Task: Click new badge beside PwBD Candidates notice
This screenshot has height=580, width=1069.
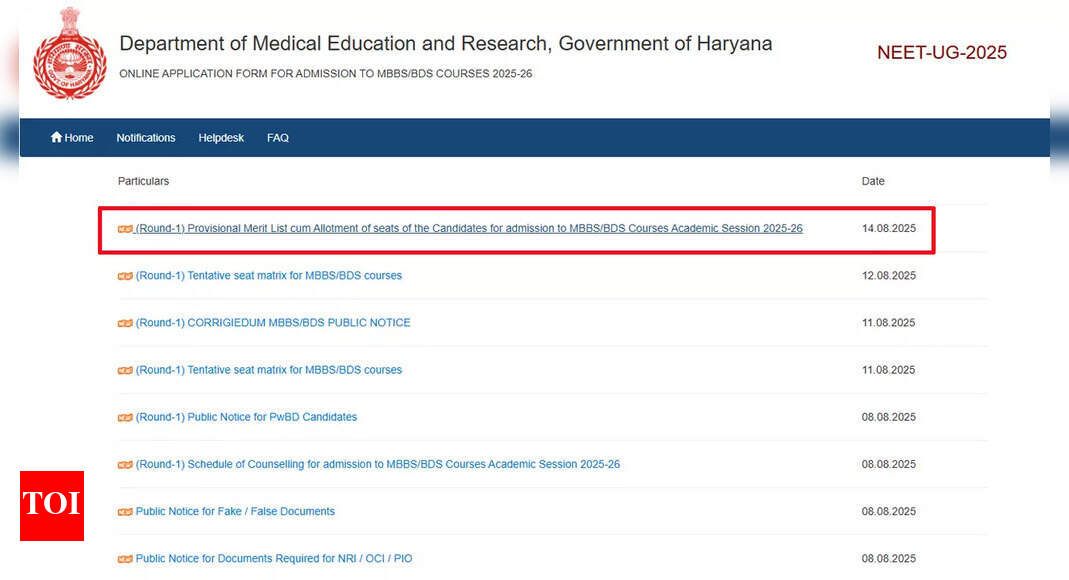Action: (x=125, y=417)
